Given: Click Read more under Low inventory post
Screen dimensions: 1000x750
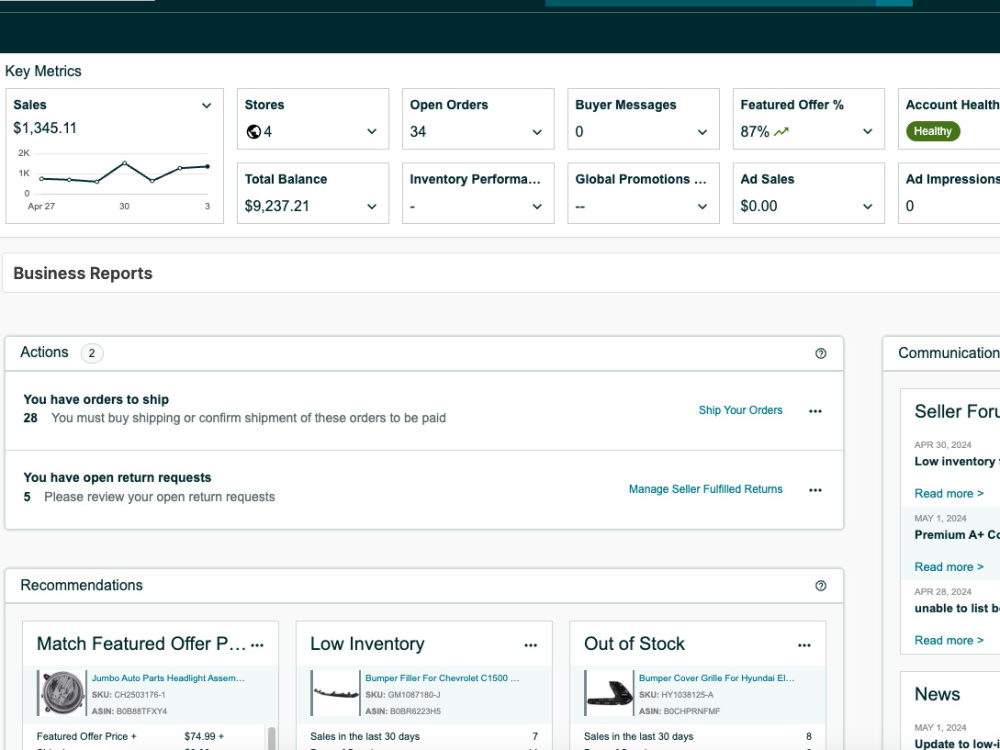Looking at the screenshot, I should point(948,494).
